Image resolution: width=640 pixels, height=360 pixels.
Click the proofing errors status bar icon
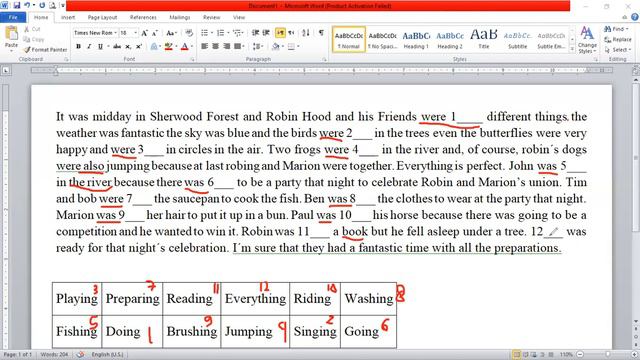[x=80, y=354]
